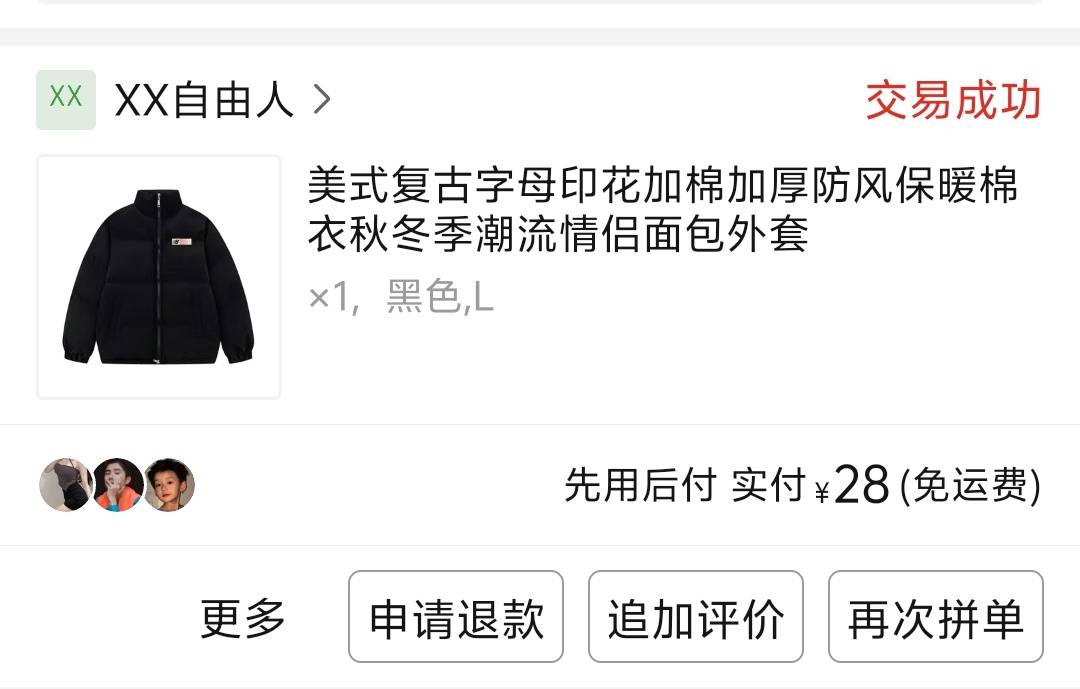Click the 申请退款 button

point(456,617)
